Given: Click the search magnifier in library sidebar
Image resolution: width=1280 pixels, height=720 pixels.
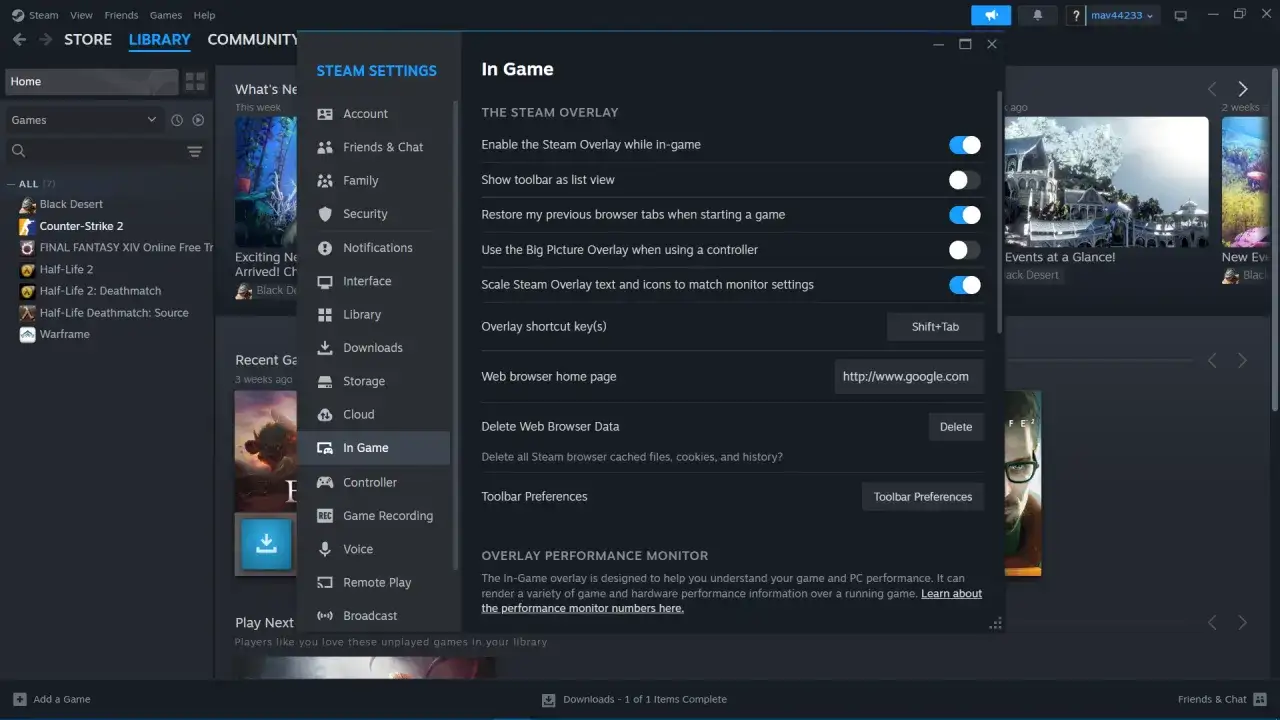Looking at the screenshot, I should point(18,151).
